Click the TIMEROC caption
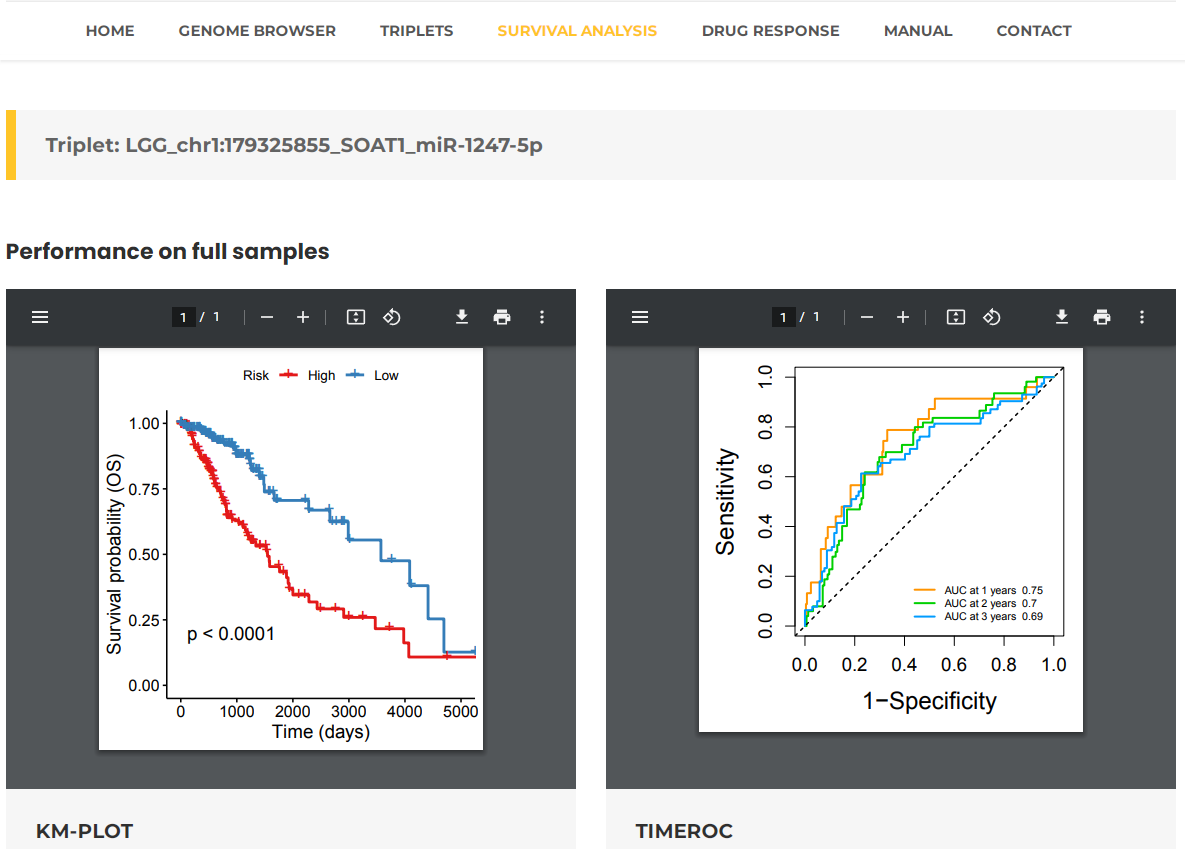 pos(684,831)
